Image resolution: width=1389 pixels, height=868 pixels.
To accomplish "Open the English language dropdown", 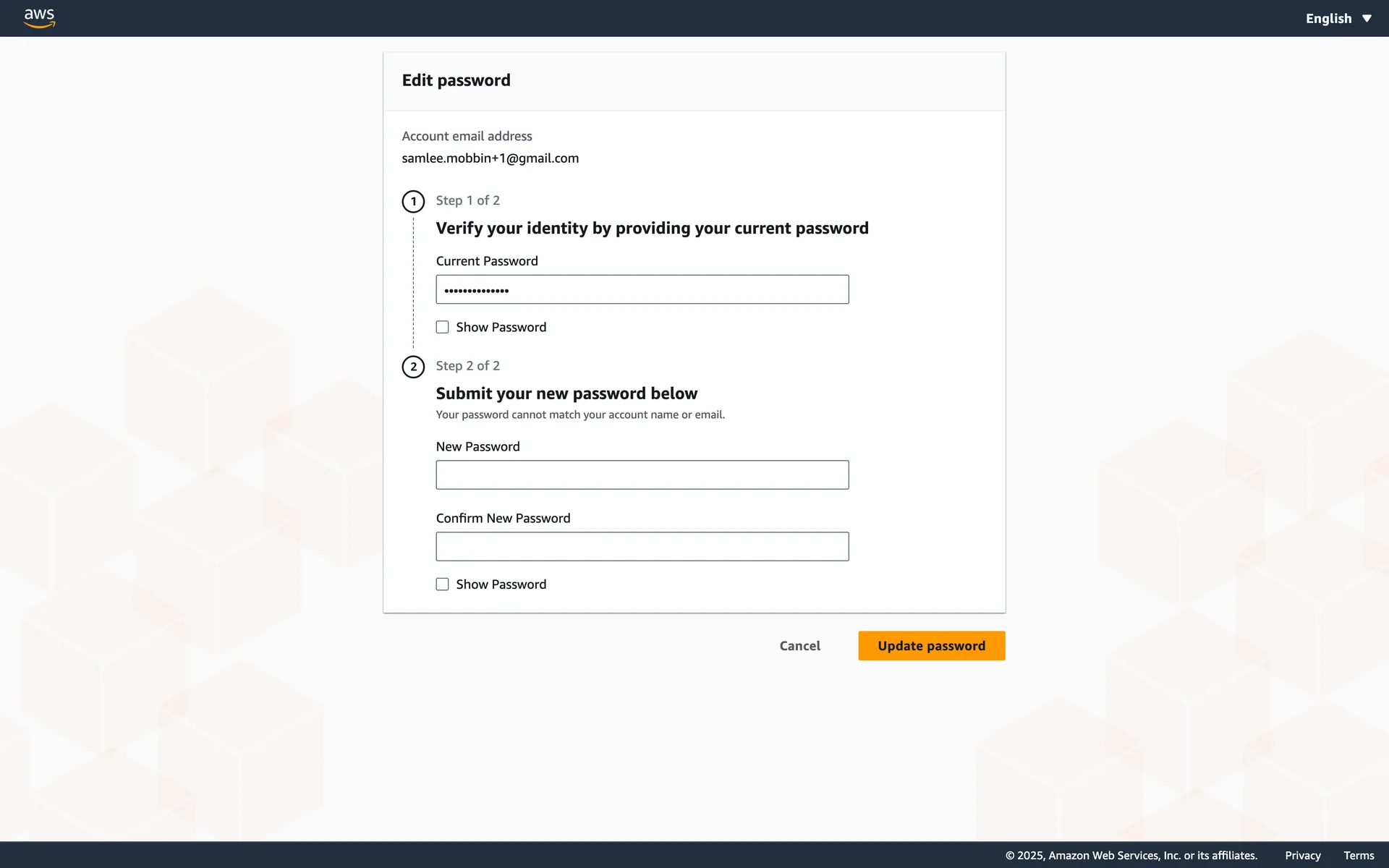I will point(1328,18).
